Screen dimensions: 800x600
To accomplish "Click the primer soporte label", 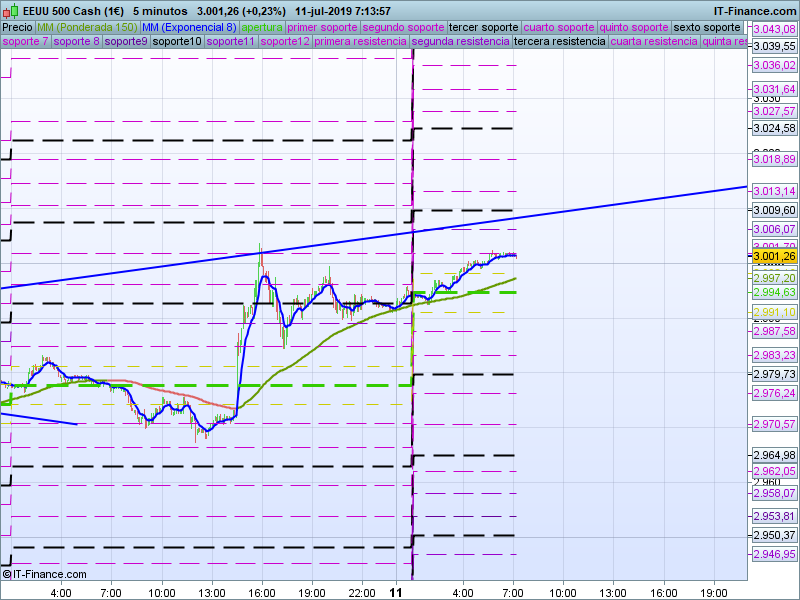I will coord(322,27).
